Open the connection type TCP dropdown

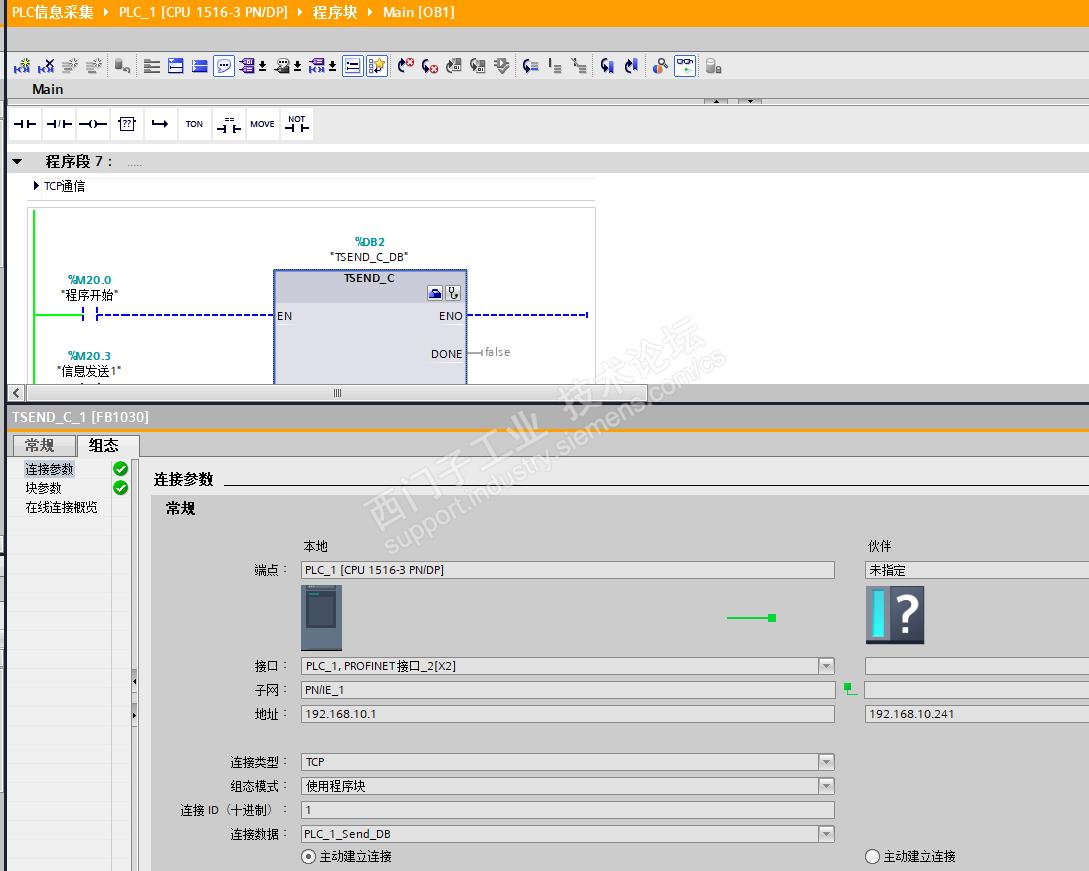click(826, 762)
